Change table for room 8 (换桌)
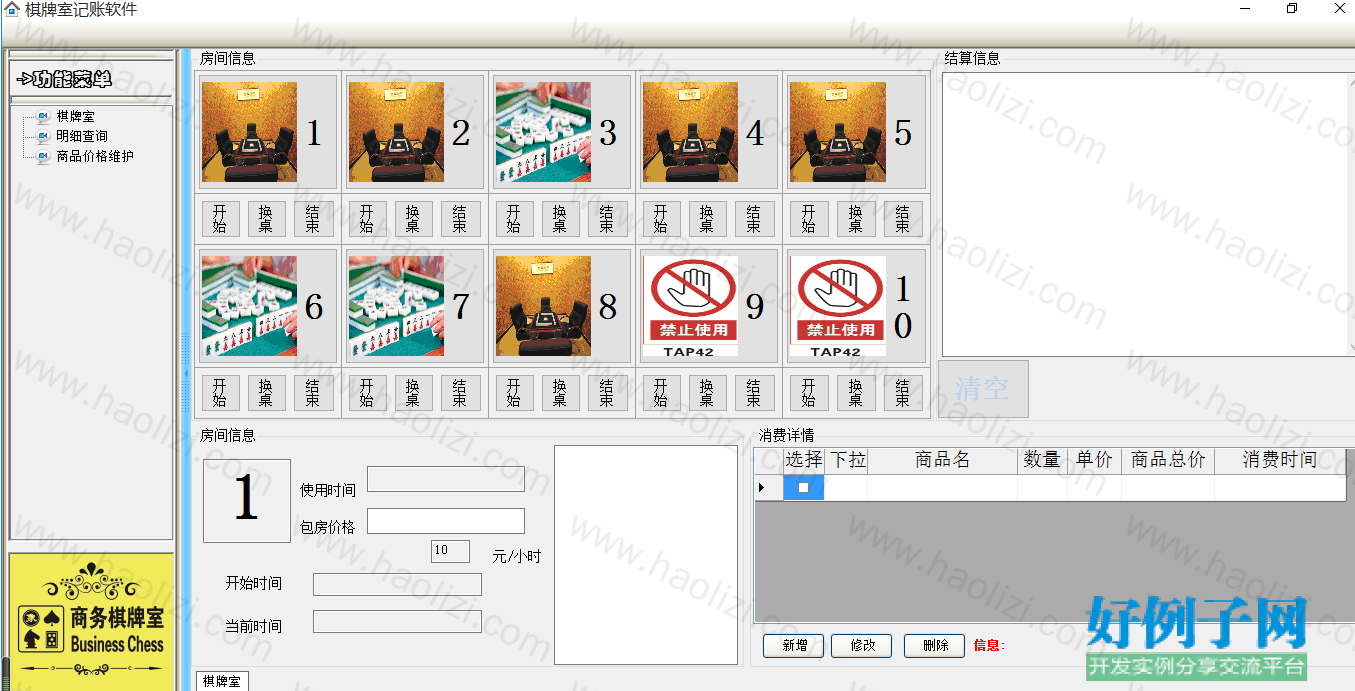 [x=560, y=393]
